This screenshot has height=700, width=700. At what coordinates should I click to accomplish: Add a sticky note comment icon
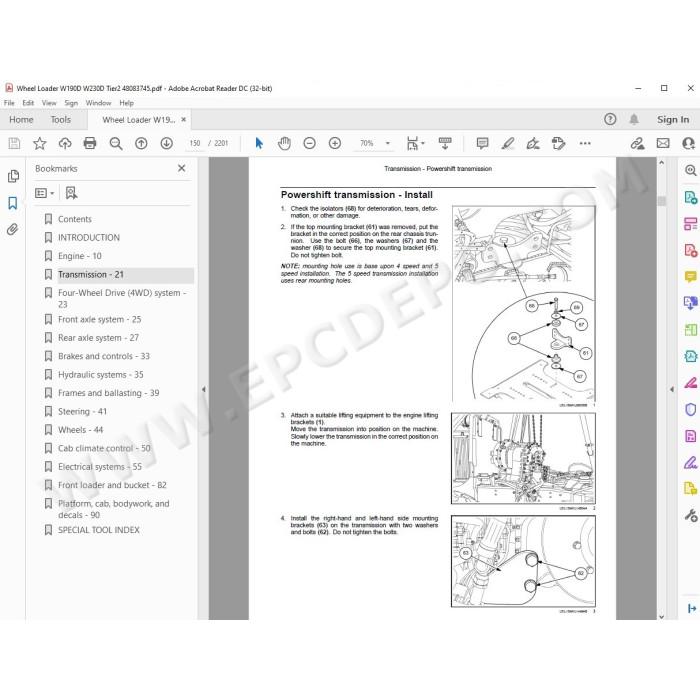pyautogui.click(x=482, y=143)
